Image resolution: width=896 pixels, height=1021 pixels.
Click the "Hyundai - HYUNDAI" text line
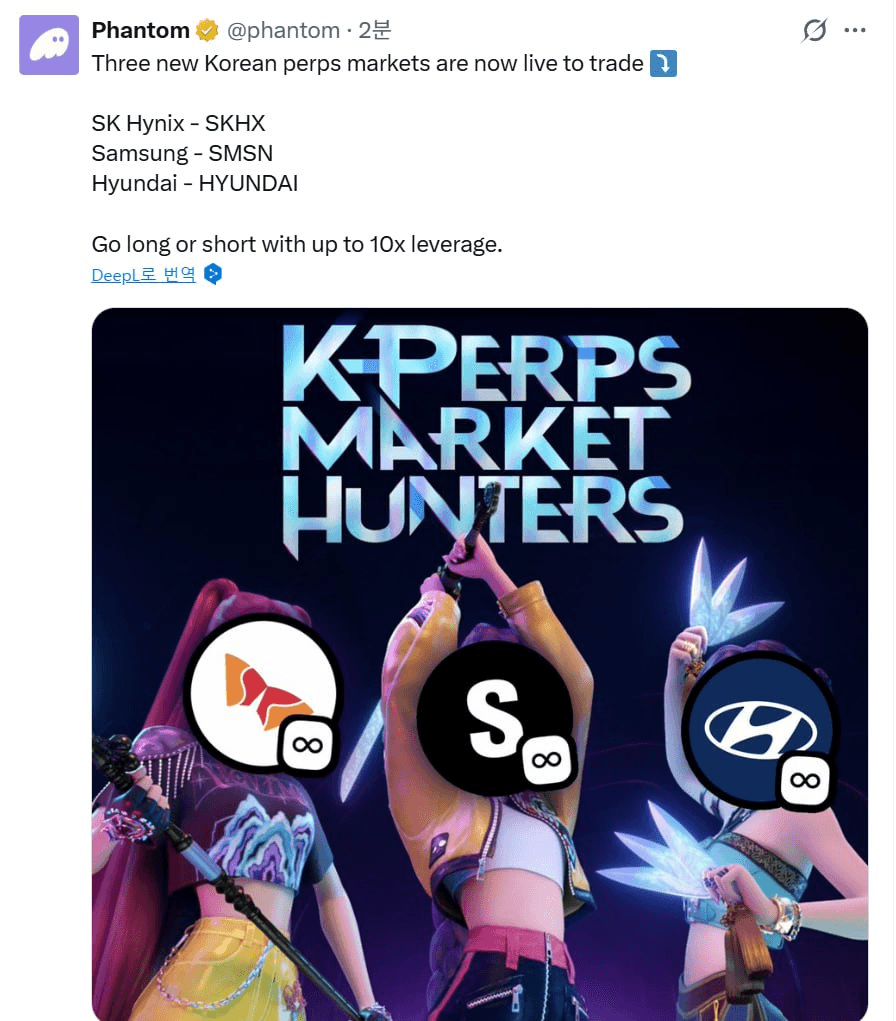pos(194,183)
